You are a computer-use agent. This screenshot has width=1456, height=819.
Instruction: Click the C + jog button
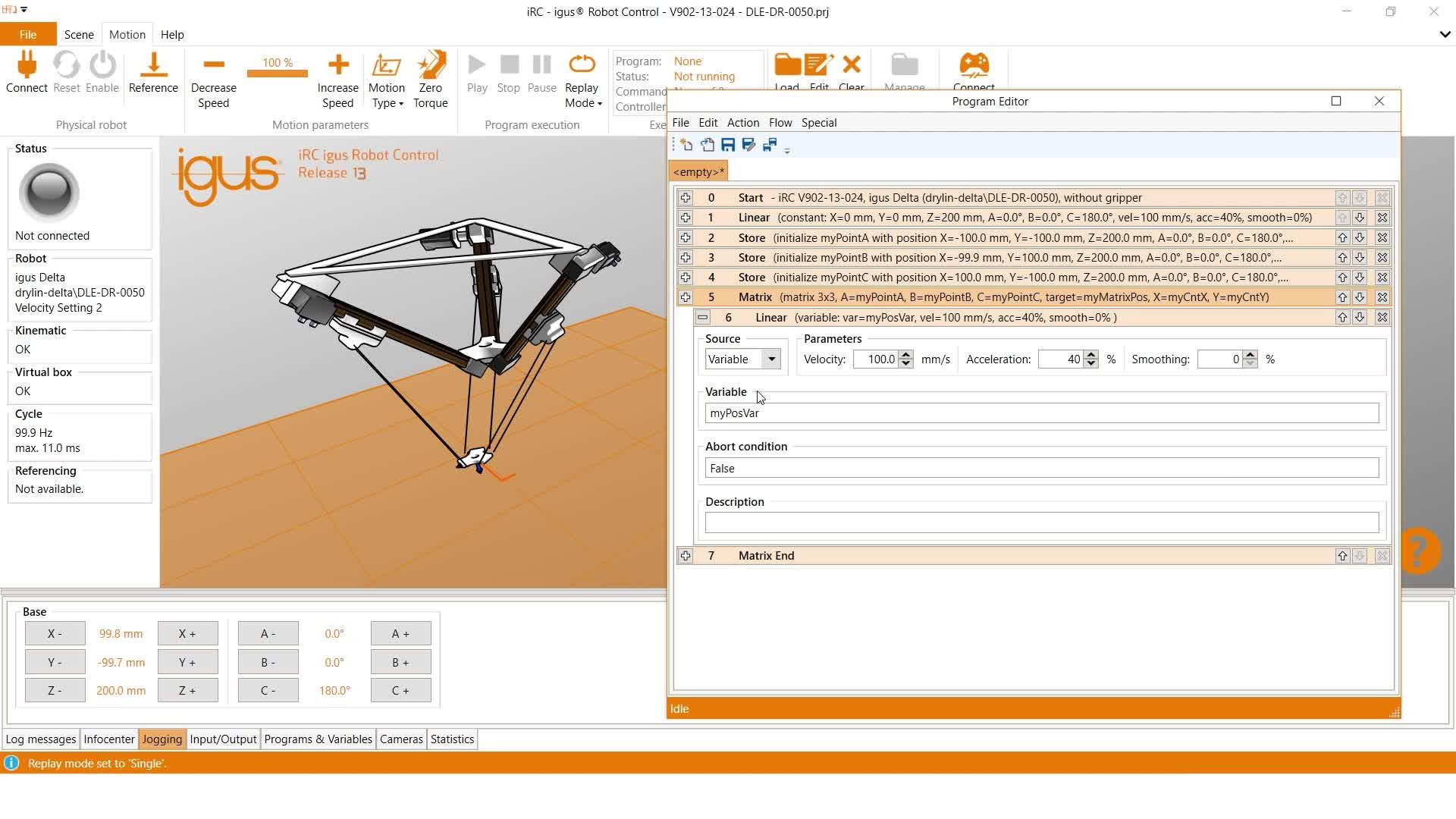click(400, 691)
